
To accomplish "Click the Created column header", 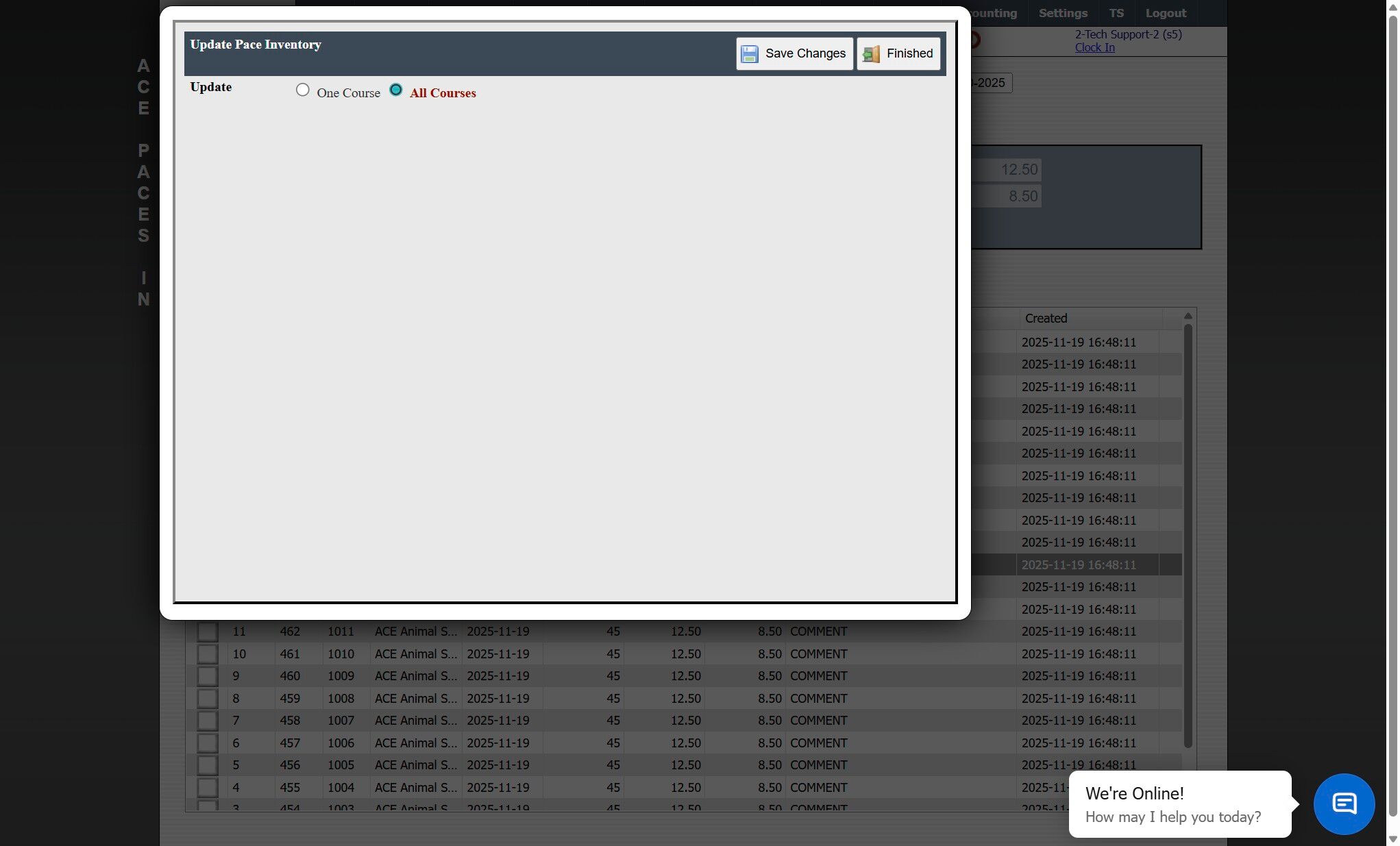I will pyautogui.click(x=1046, y=319).
